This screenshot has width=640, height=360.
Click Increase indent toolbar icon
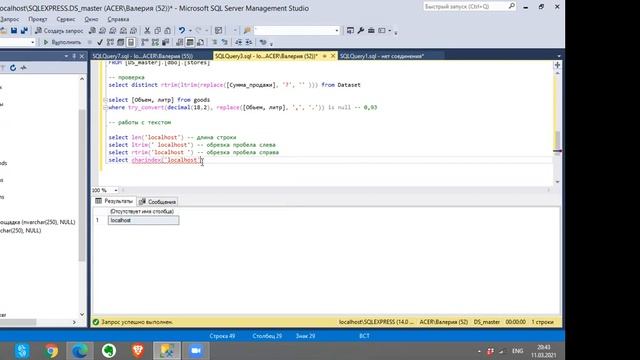(249, 42)
